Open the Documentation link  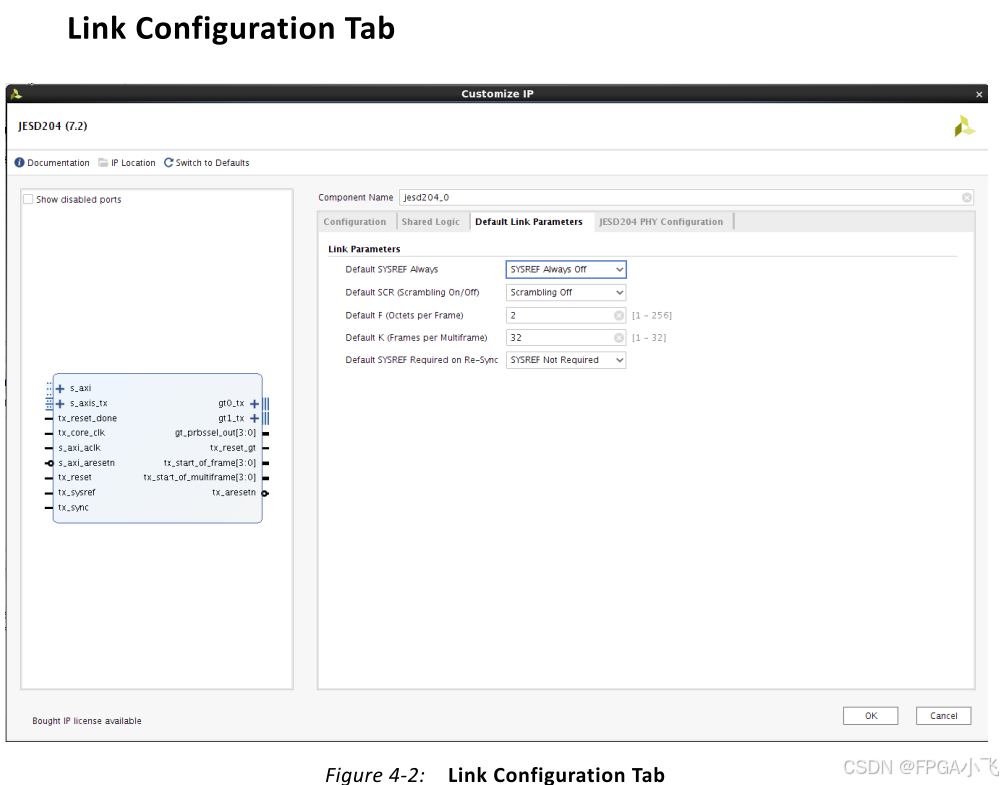pos(58,163)
